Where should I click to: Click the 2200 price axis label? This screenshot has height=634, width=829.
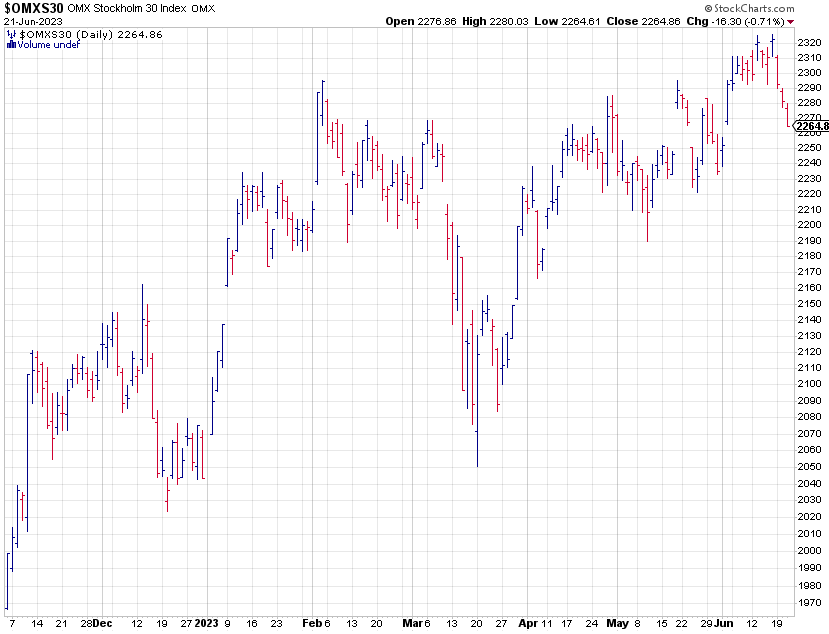pos(809,225)
